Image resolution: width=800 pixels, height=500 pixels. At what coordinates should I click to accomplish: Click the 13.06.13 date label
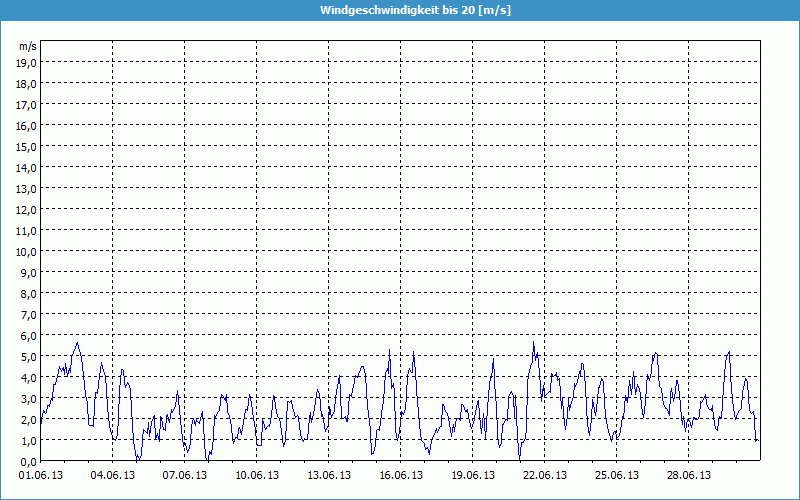click(329, 476)
